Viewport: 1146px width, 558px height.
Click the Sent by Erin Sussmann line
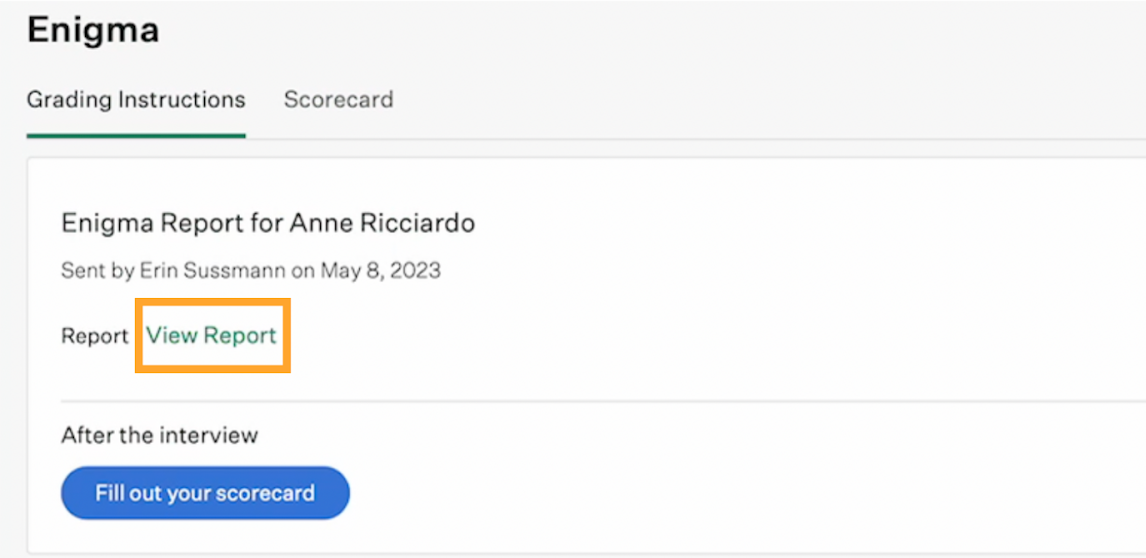click(251, 270)
